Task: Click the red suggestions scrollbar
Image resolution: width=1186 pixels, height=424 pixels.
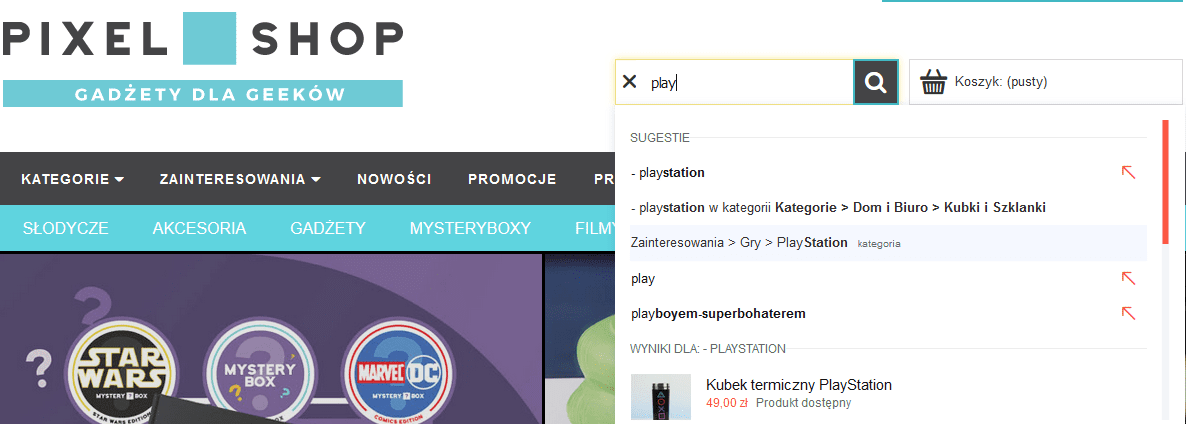Action: (1165, 181)
